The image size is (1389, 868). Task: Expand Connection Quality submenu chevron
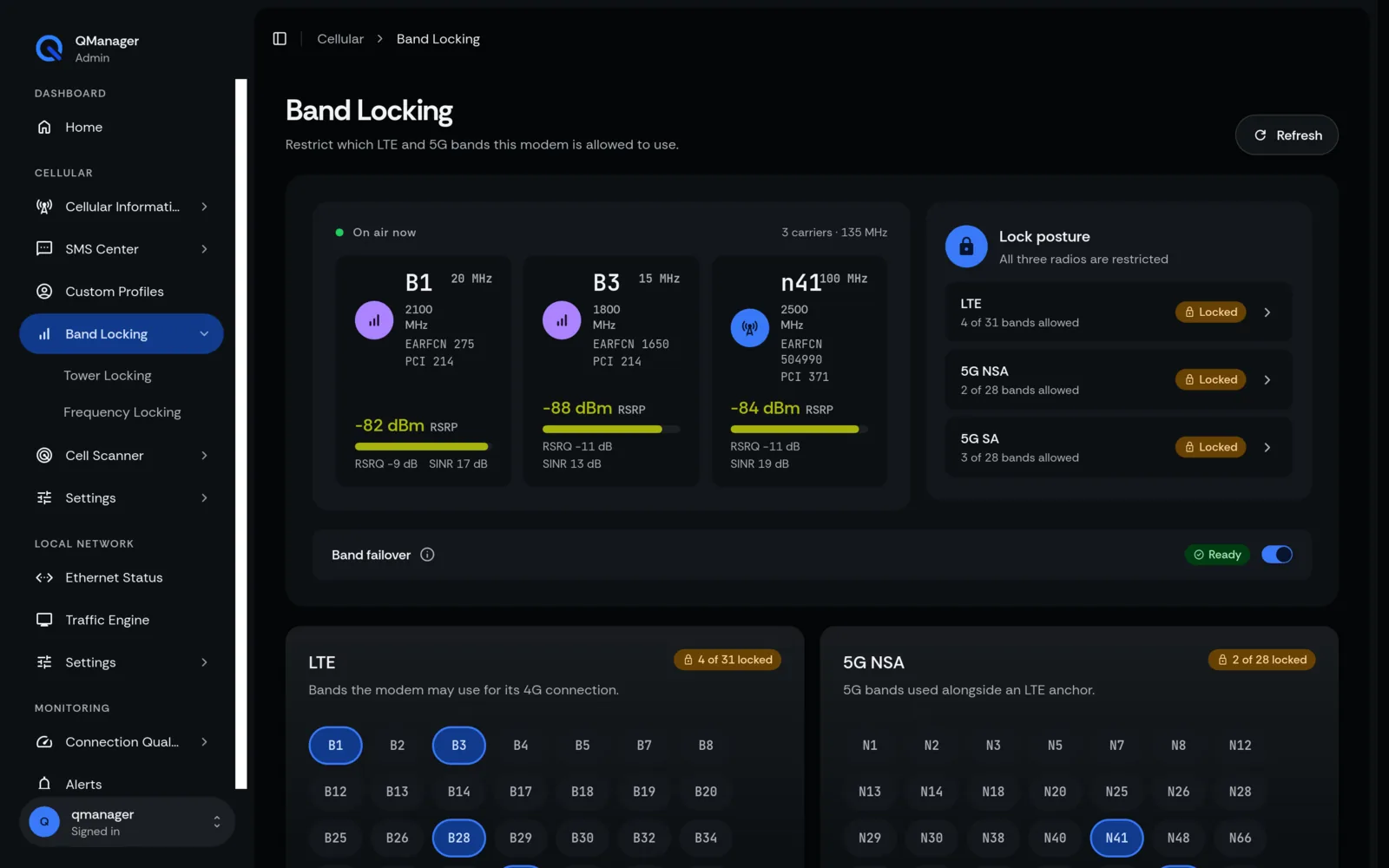(x=204, y=742)
